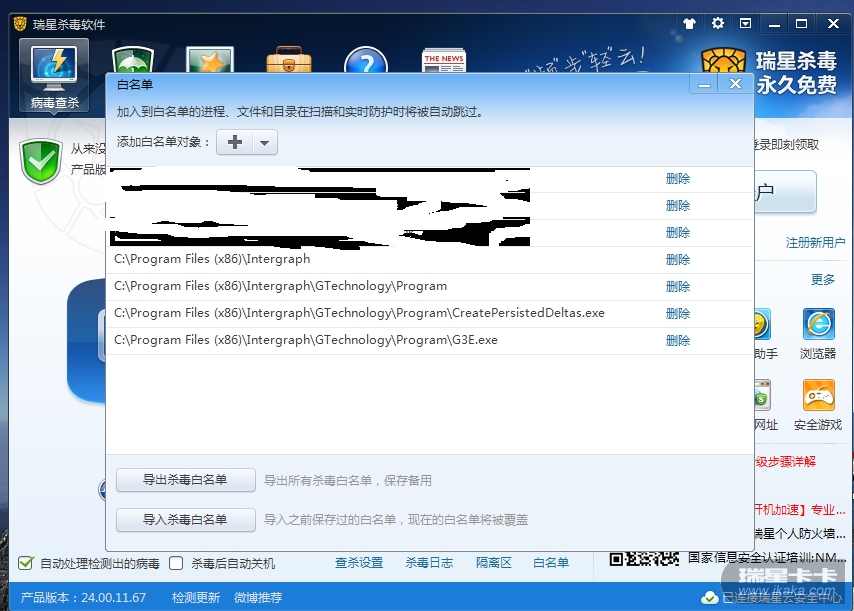Select the C:\Program Files (x86)\Intergraph row
The height and width of the screenshot is (611, 854).
430,260
